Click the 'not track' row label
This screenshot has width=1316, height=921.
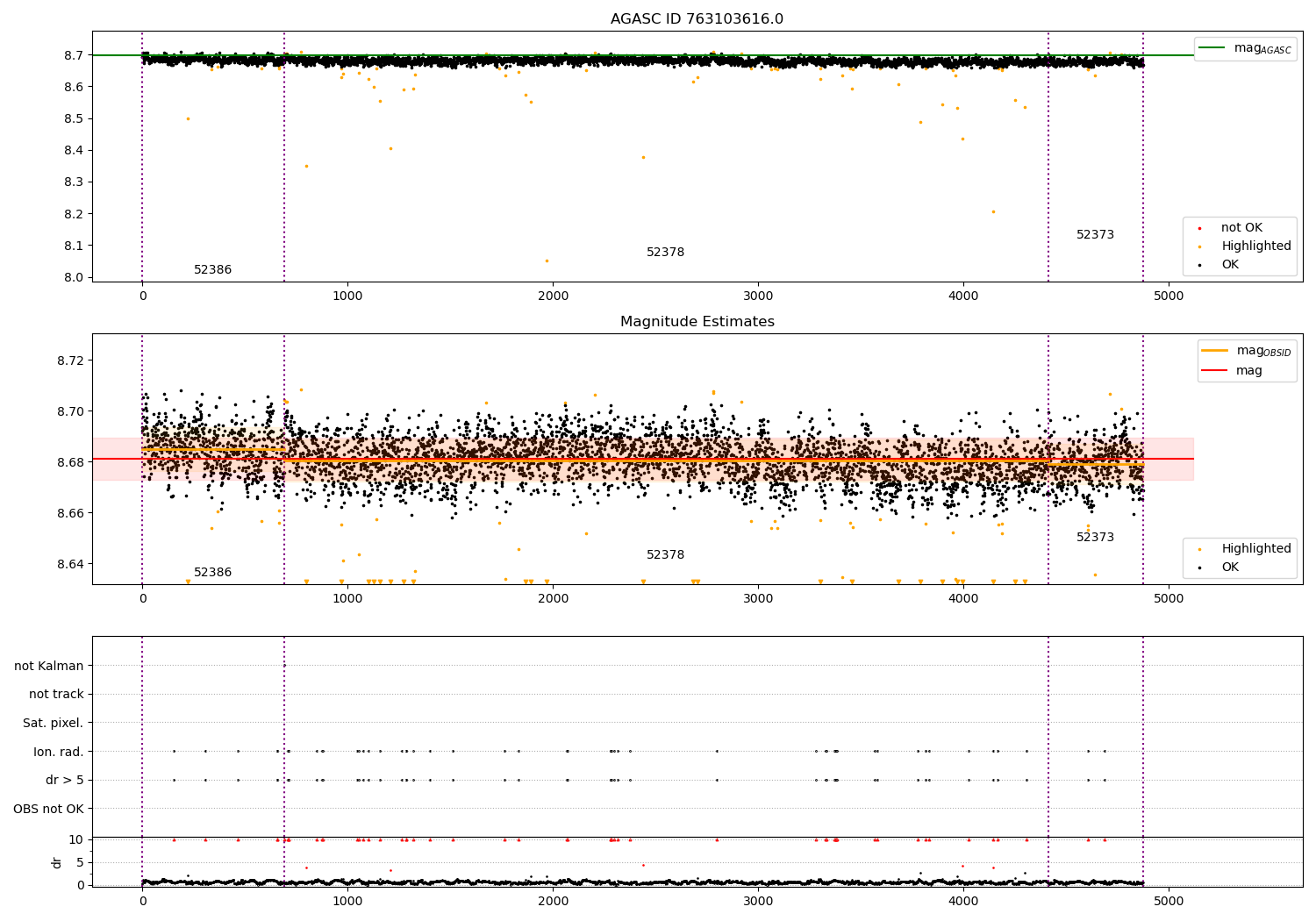coord(56,695)
